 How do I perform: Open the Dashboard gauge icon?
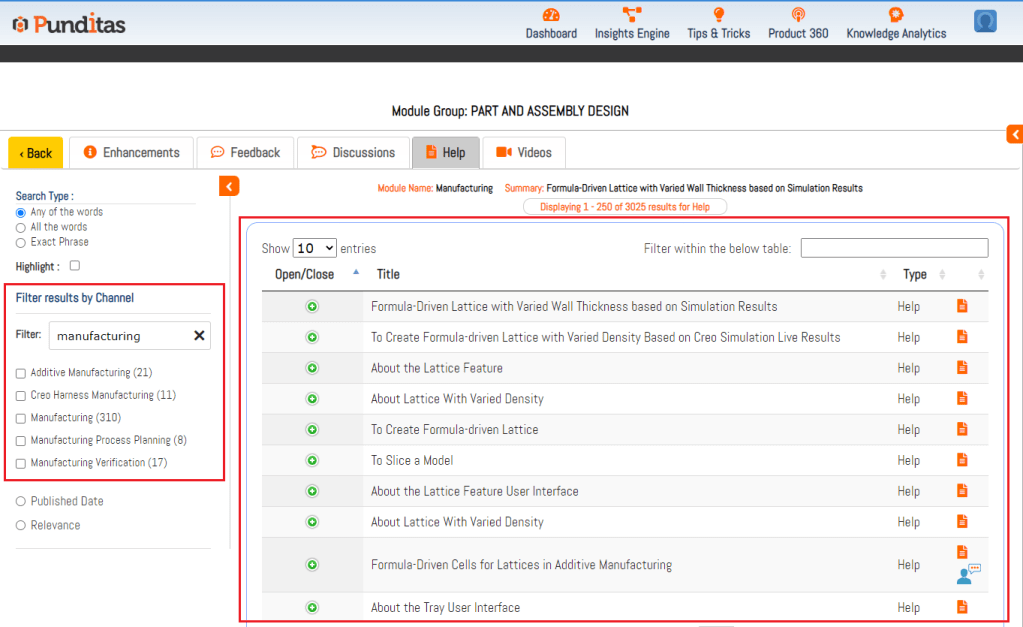[551, 15]
